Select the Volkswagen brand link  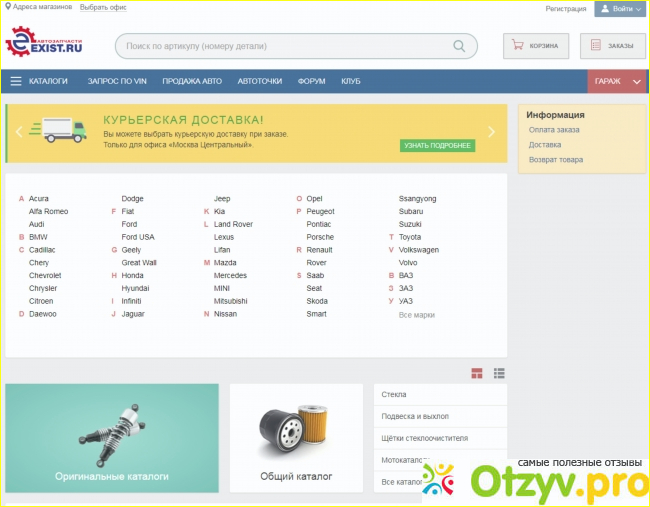418,250
